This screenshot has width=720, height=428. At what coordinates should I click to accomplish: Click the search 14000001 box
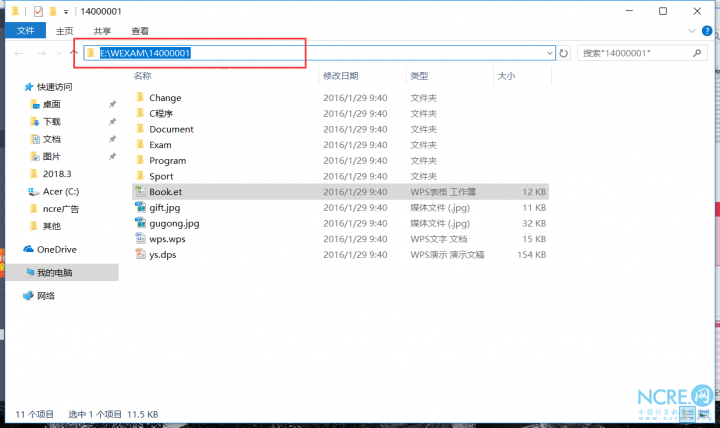coord(642,53)
